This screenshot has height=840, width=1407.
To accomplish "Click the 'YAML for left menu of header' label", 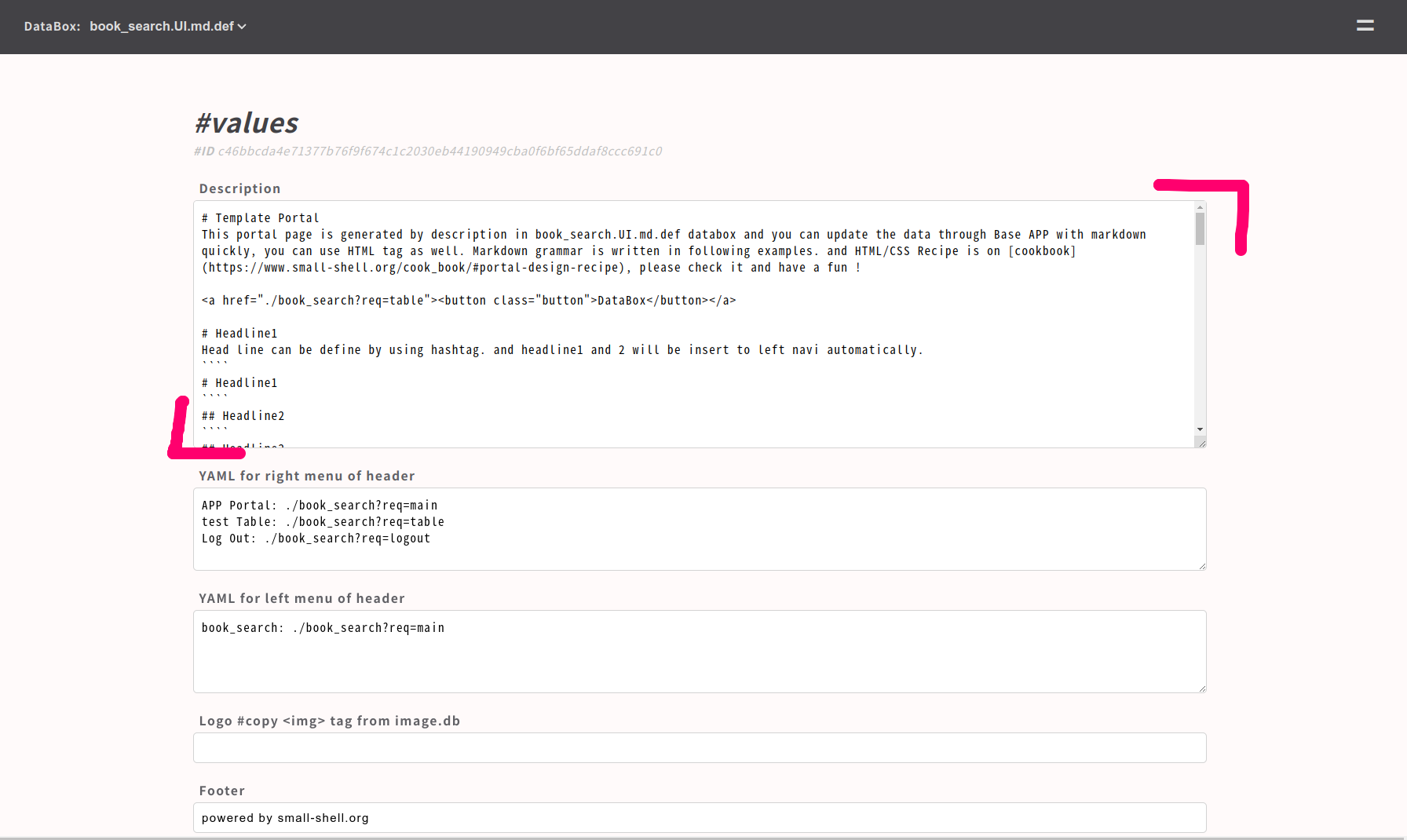I will point(301,598).
